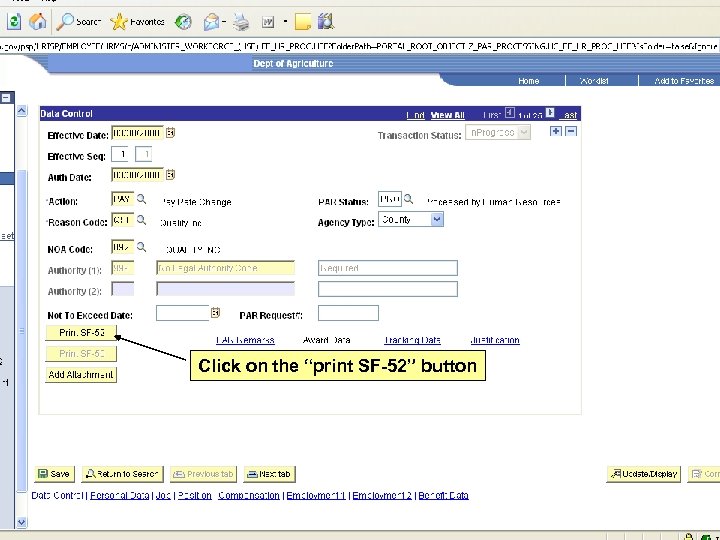
Task: Click the Next tab button
Action: 269,474
